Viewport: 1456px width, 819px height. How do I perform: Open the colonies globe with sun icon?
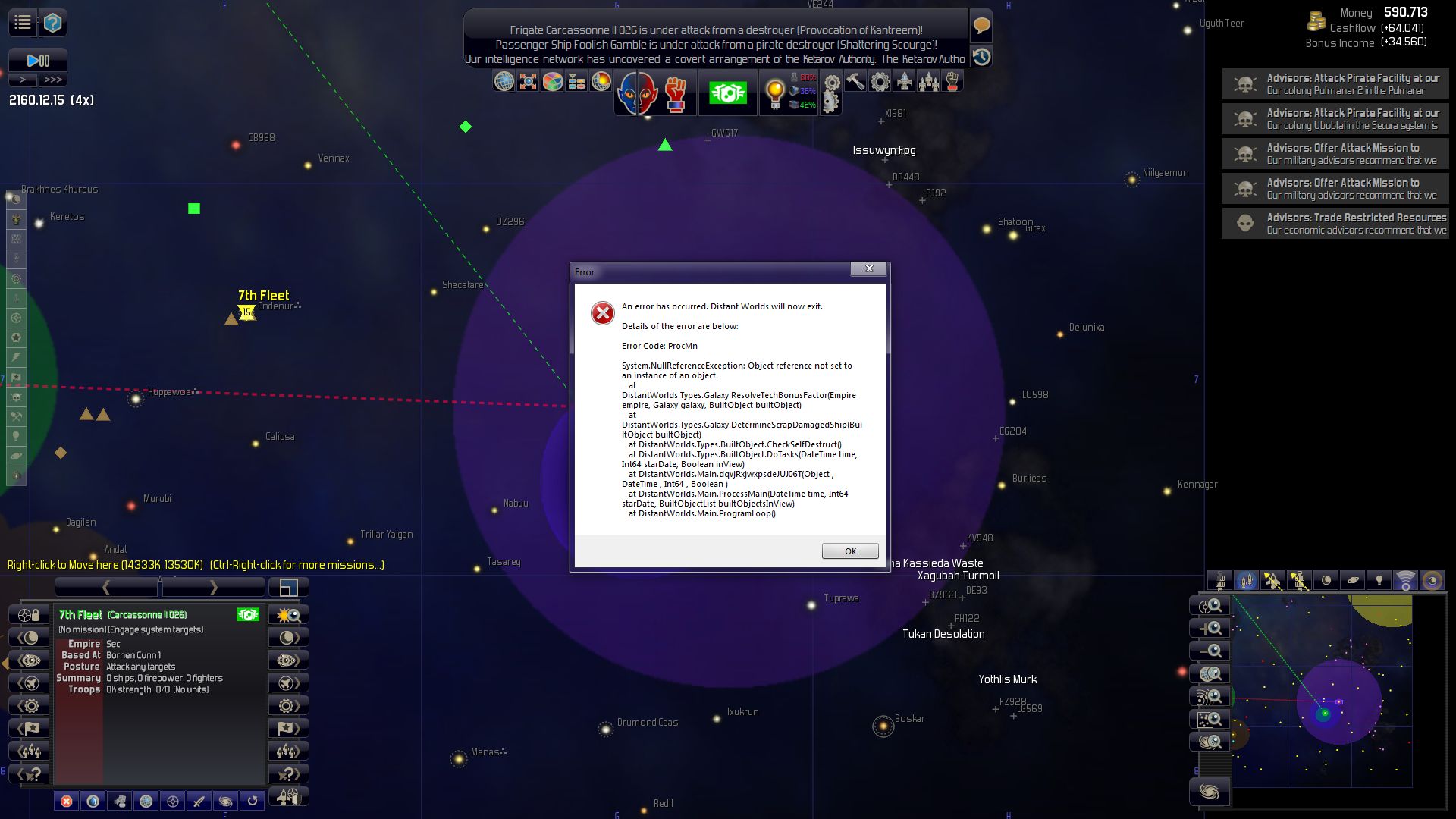tap(601, 81)
